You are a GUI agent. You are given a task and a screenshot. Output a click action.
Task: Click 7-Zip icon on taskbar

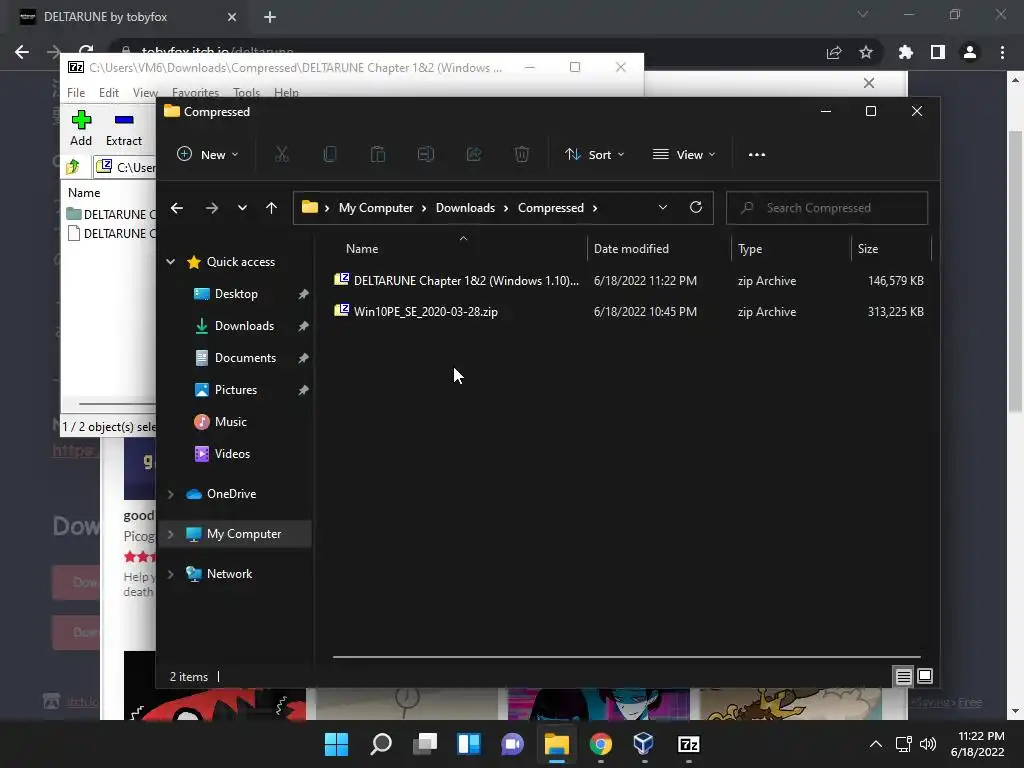click(x=689, y=744)
